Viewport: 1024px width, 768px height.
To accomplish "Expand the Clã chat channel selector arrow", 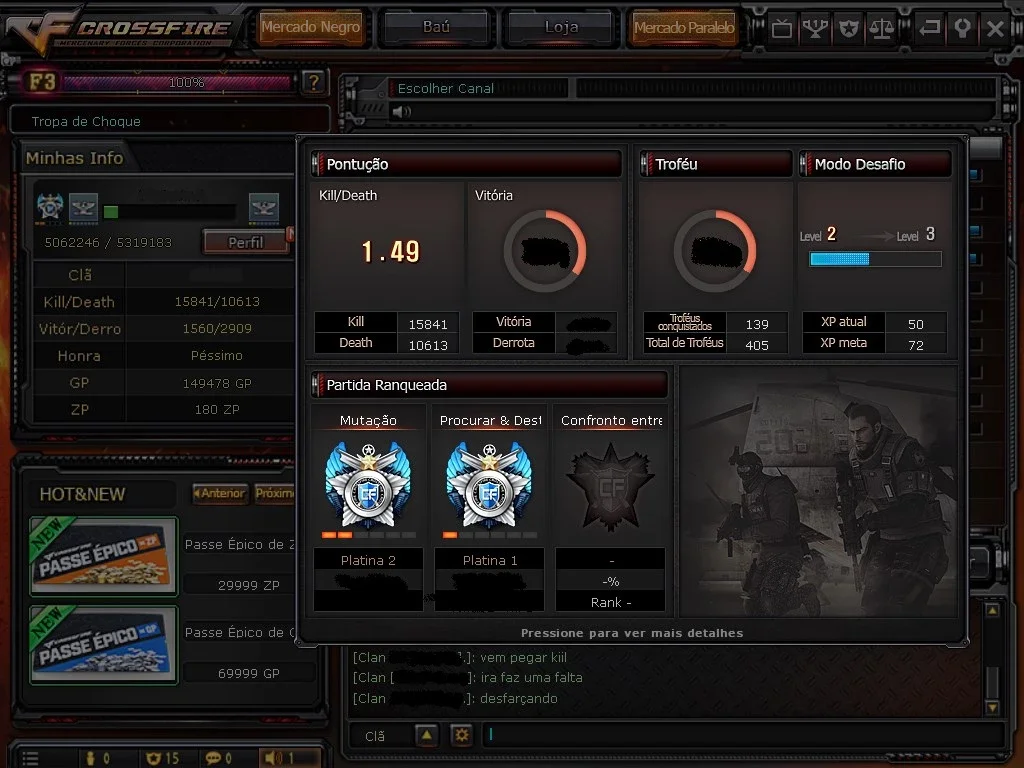I will coord(426,735).
